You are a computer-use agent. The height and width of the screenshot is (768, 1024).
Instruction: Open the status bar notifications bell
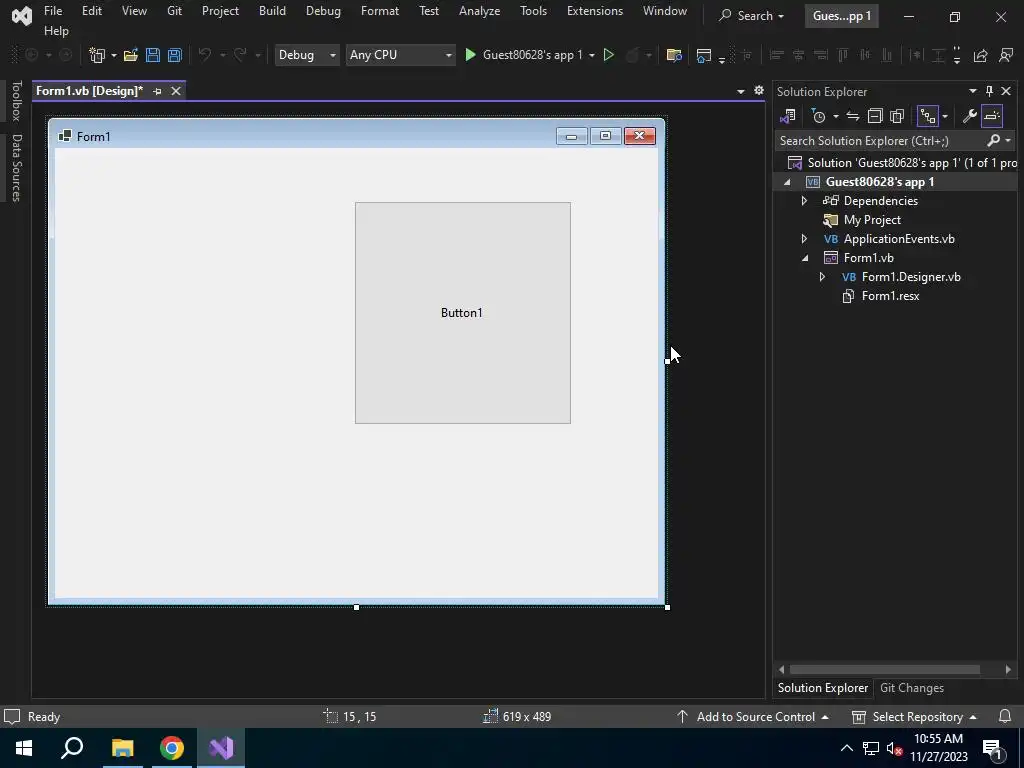[x=1005, y=716]
